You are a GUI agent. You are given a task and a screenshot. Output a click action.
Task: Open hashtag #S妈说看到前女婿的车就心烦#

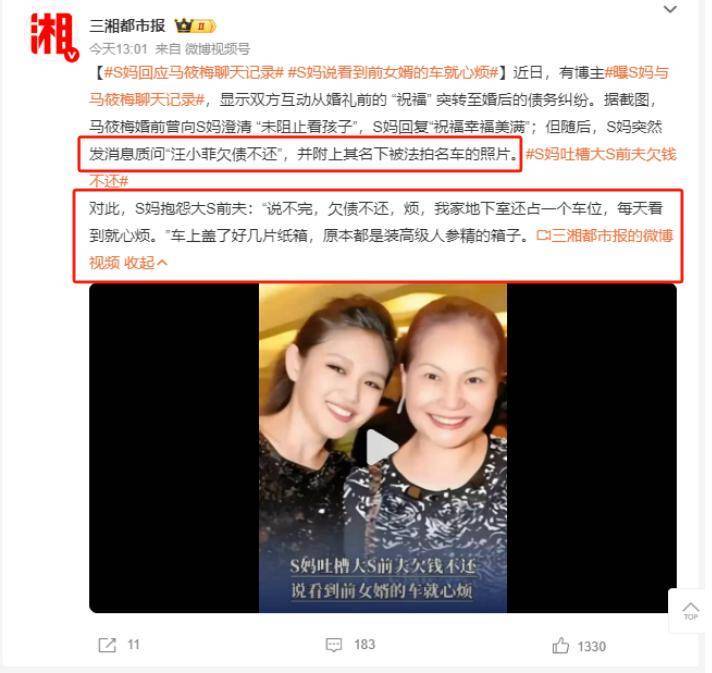pyautogui.click(x=393, y=72)
